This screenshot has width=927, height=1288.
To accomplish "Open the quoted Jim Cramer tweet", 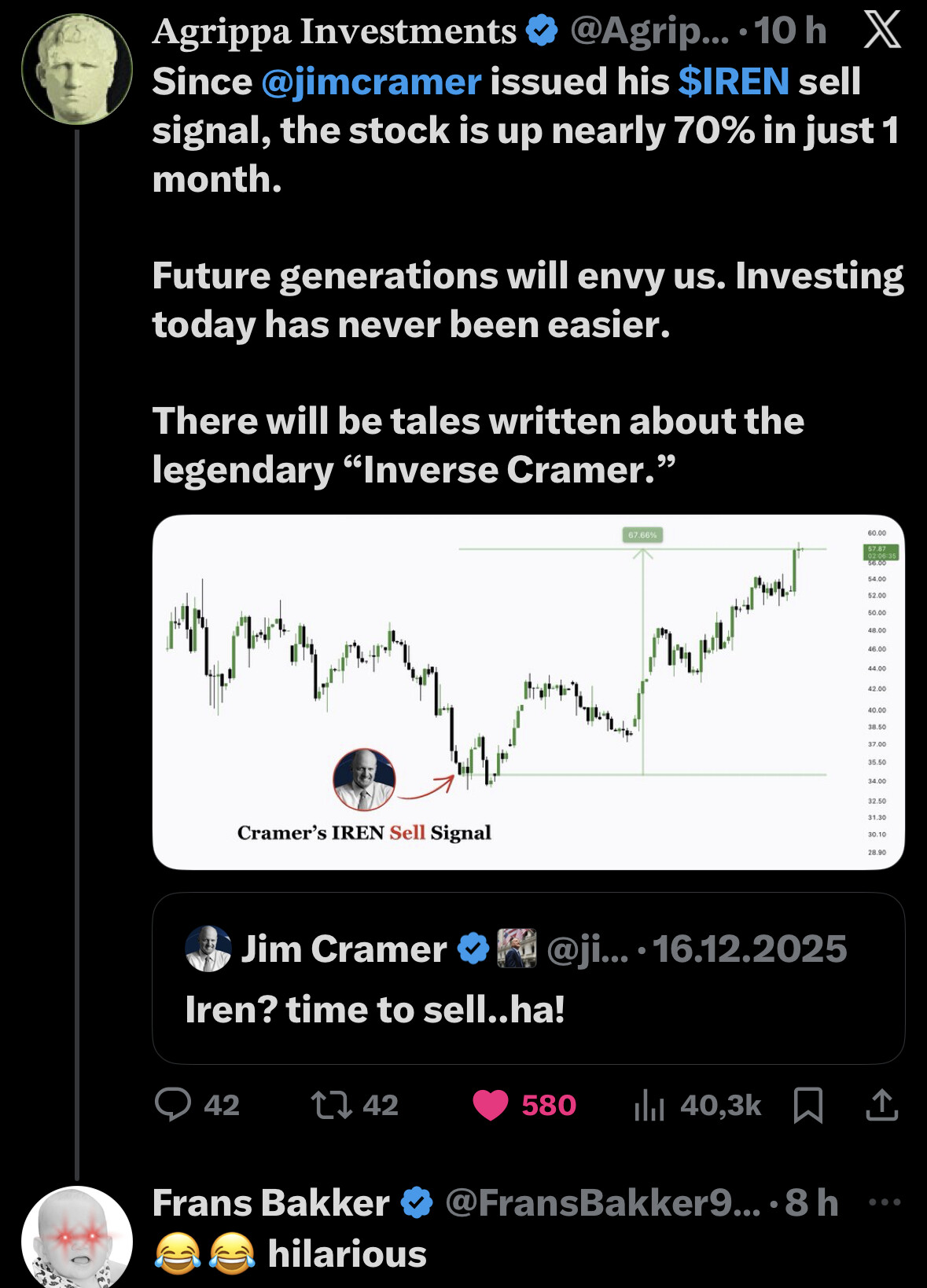I will (528, 1010).
